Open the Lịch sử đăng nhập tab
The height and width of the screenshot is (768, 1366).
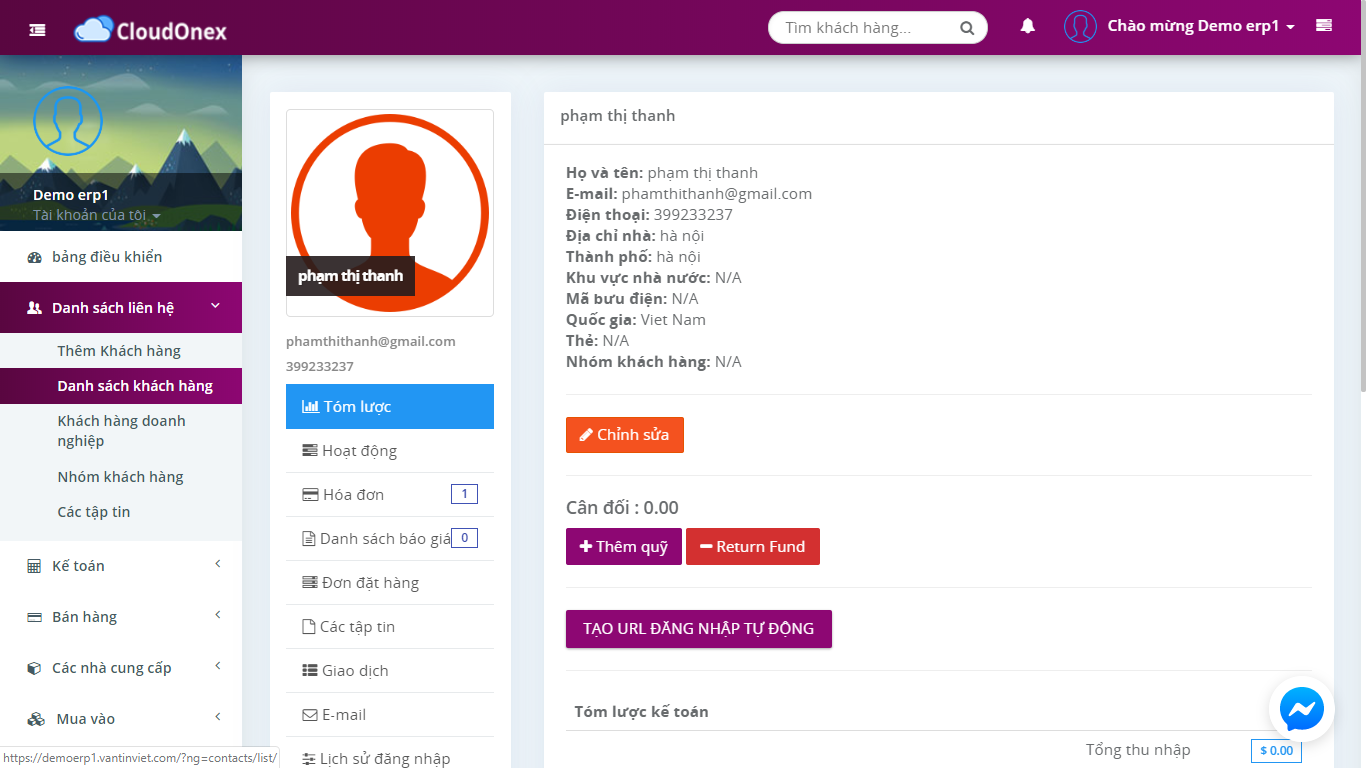390,755
